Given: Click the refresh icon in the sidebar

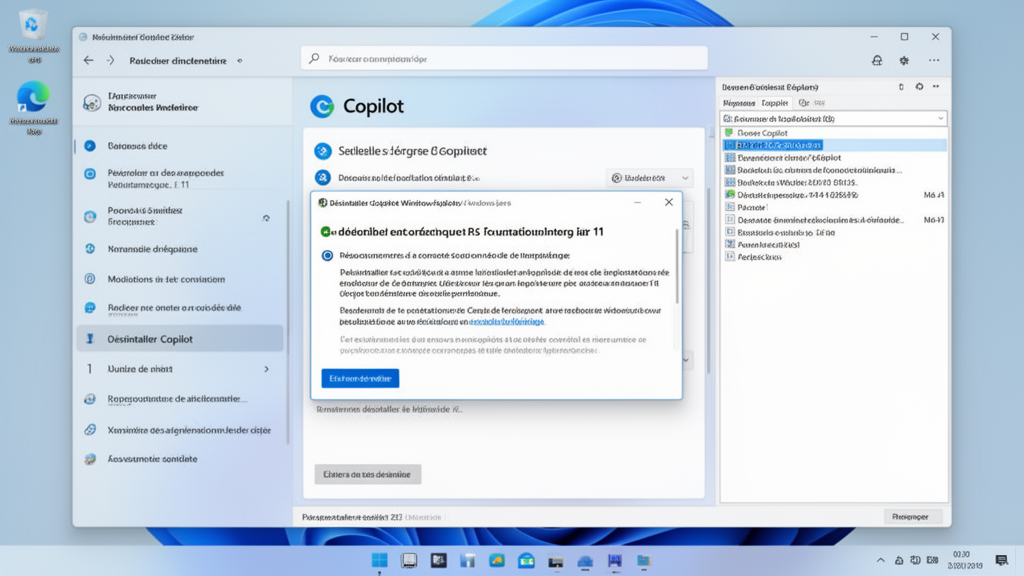Looking at the screenshot, I should click(266, 217).
